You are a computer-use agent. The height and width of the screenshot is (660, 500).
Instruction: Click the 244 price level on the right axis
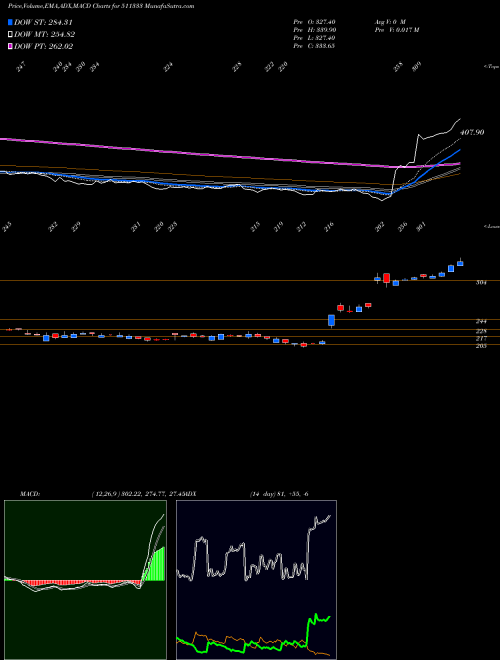click(481, 321)
